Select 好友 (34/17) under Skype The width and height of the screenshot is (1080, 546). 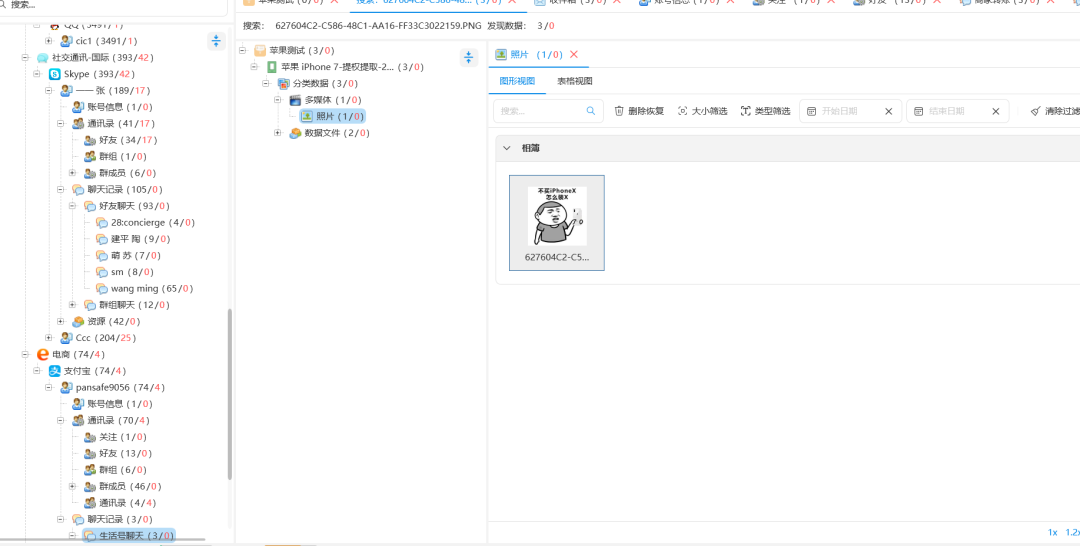[121, 140]
